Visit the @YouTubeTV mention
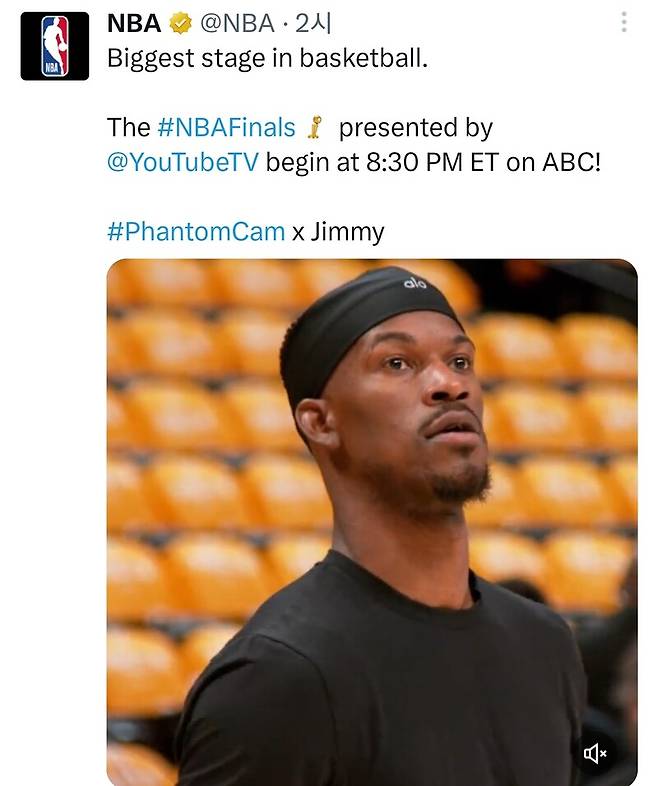Screen dimensions: 658x786 pos(183,162)
